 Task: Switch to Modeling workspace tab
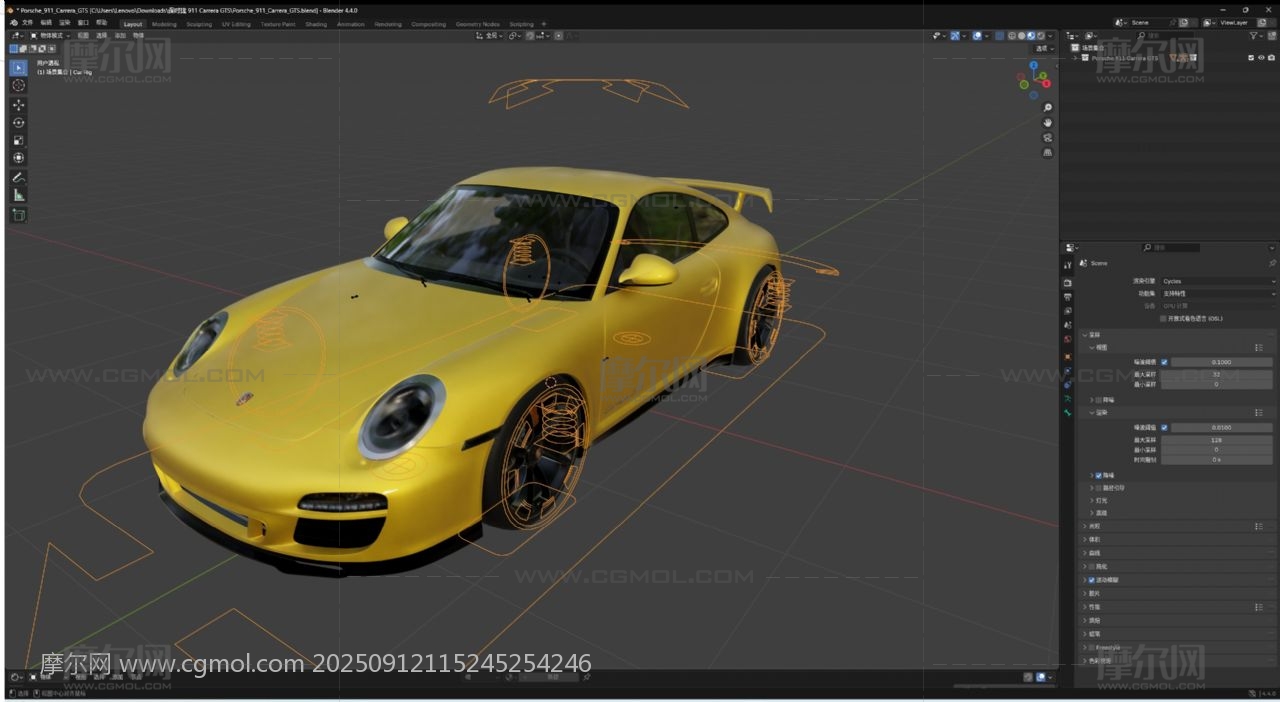click(x=164, y=24)
